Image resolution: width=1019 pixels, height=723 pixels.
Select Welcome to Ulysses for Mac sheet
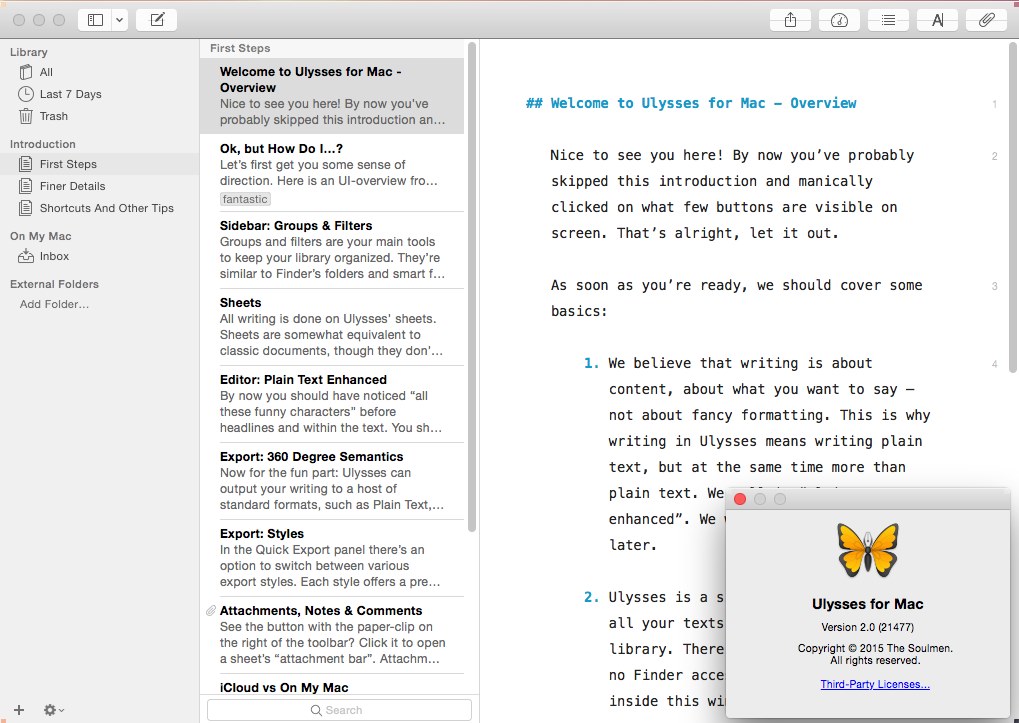pos(332,95)
